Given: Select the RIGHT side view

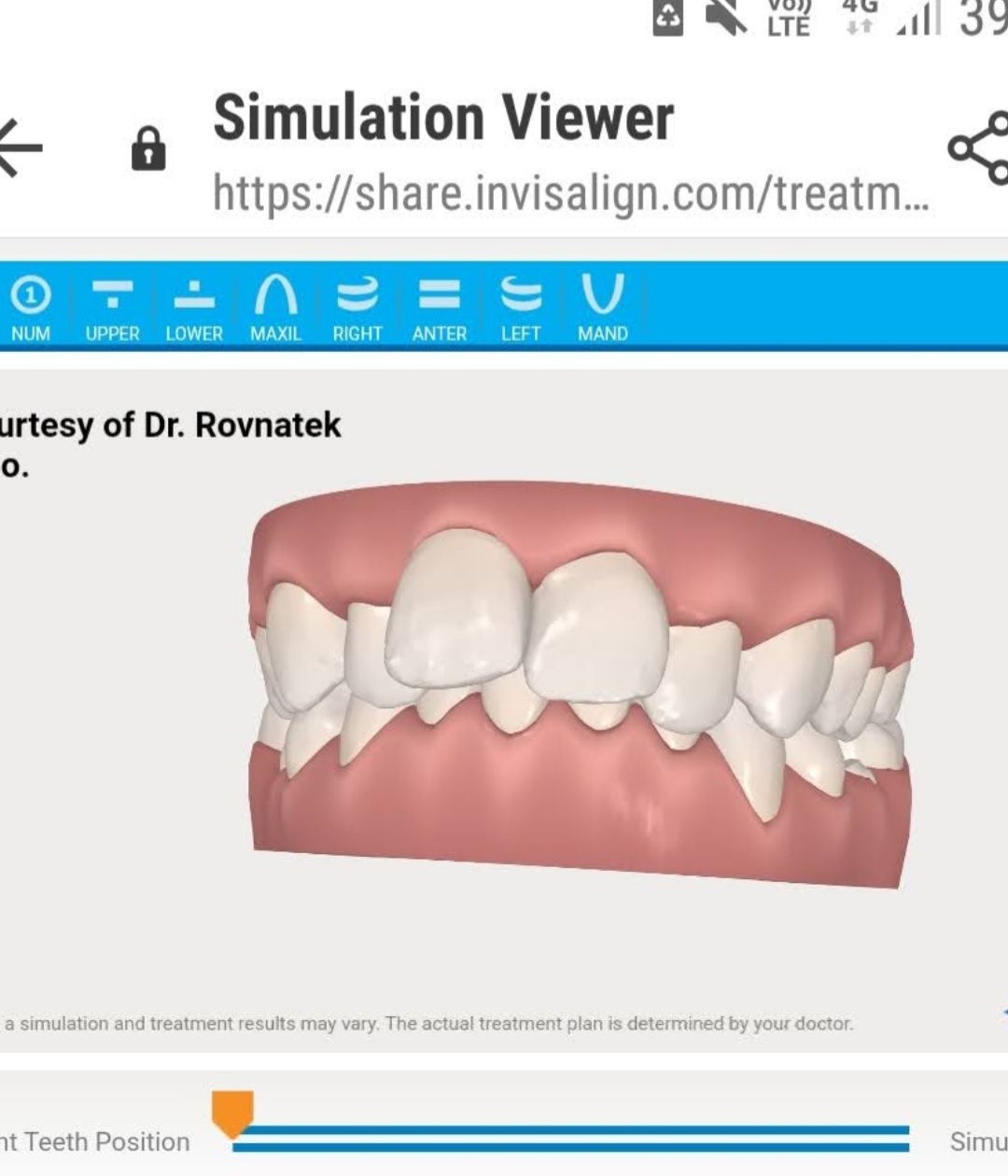Looking at the screenshot, I should 357,308.
